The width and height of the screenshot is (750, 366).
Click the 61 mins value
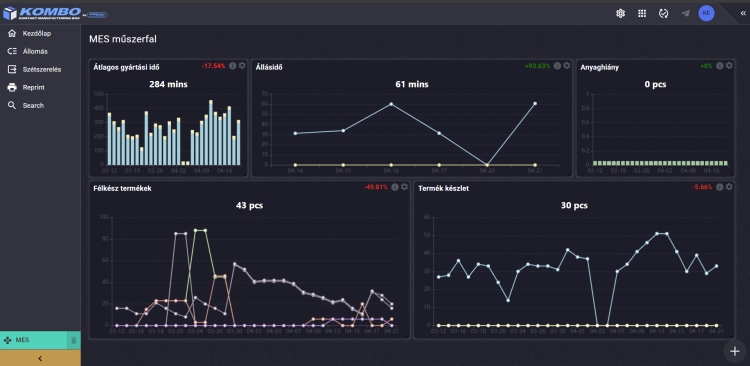412,85
